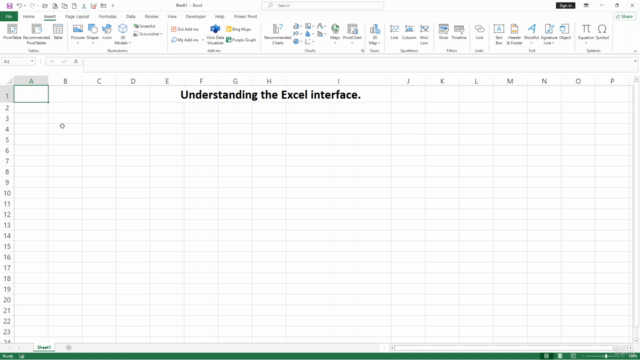Insert an Object
640x360 pixels.
tap(565, 32)
